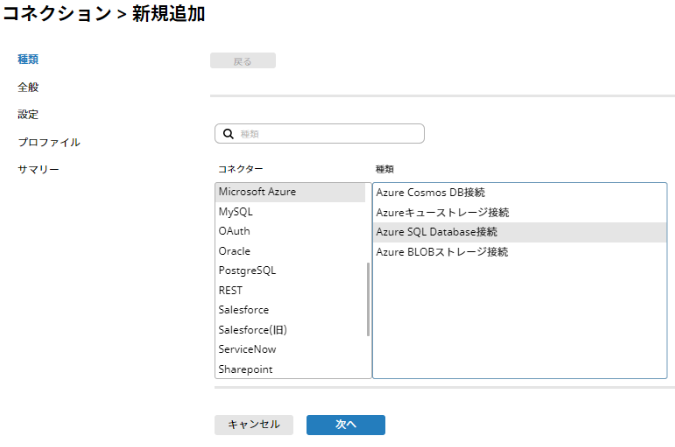Screen dimensions: 675x447
Task: Select Salesforce connector
Action: click(290, 310)
